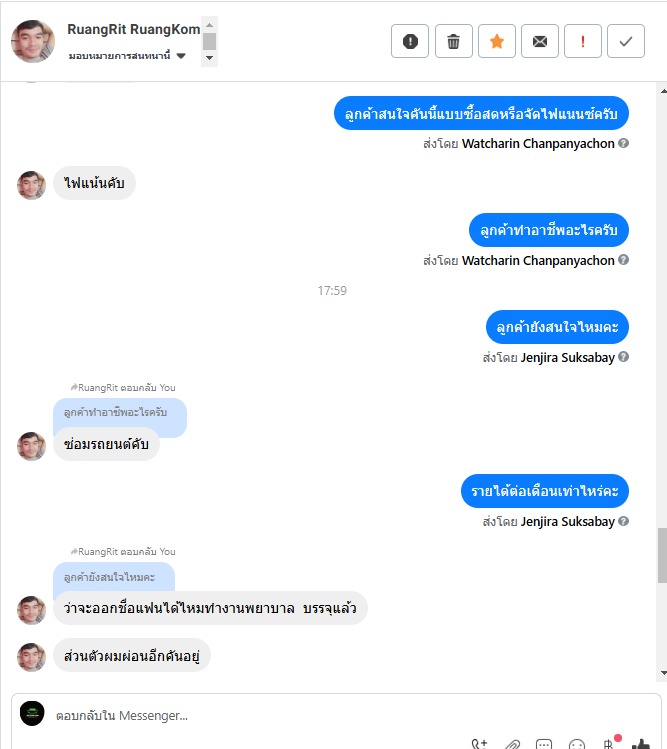
Task: Send a thumbs-up like
Action: (x=640, y=744)
